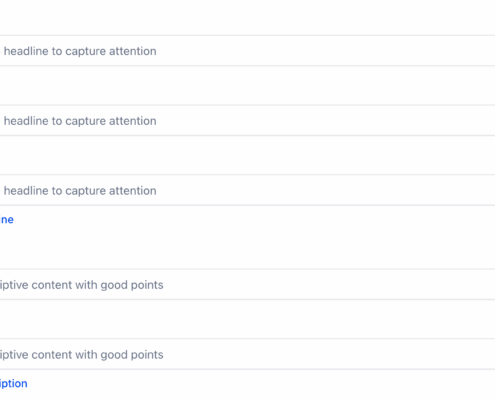Screen dimensions: 495x400
Task: Click the last headline text box in the group
Action: [247, 190]
